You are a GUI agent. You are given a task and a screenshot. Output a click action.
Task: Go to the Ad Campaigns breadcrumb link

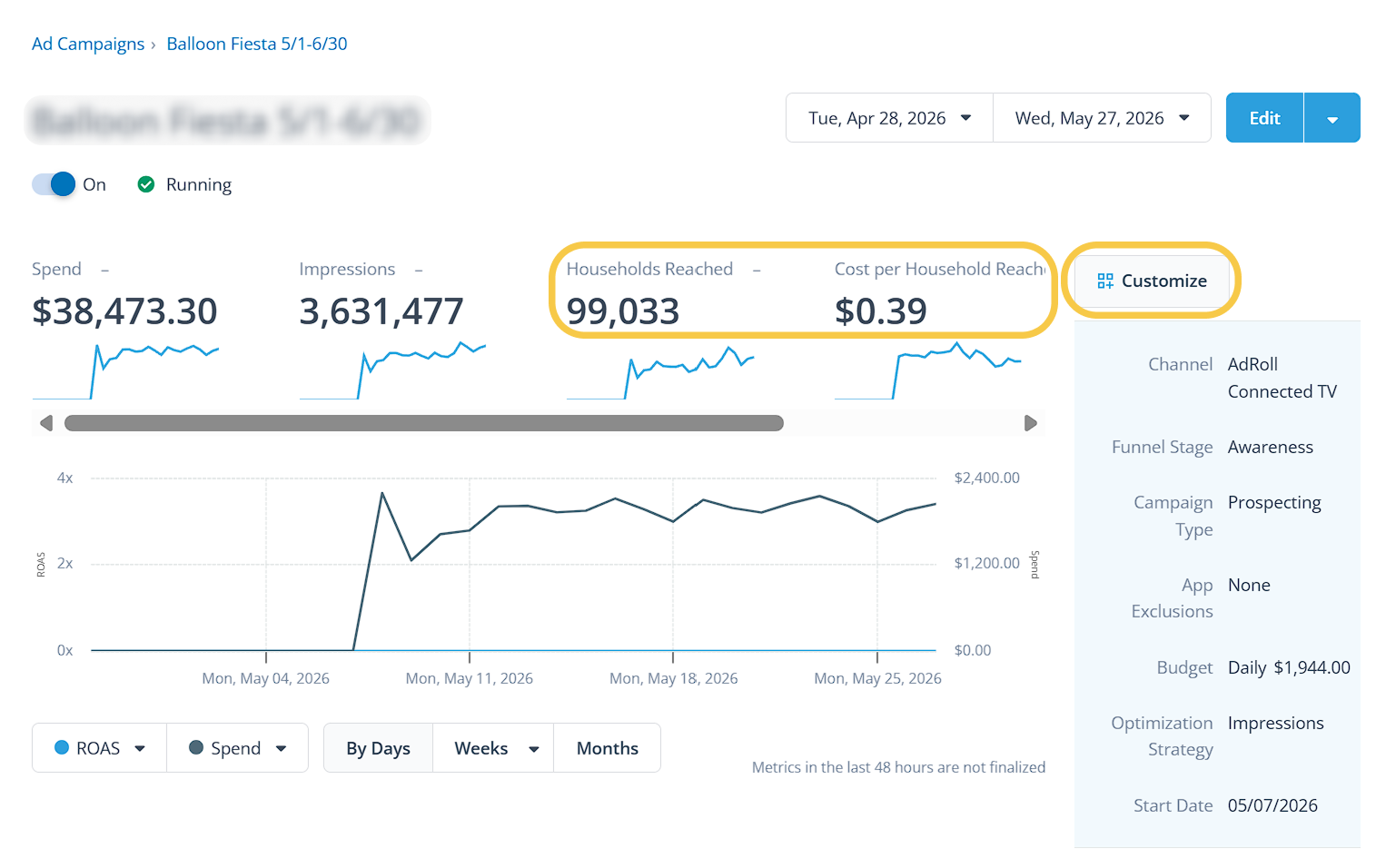(88, 44)
